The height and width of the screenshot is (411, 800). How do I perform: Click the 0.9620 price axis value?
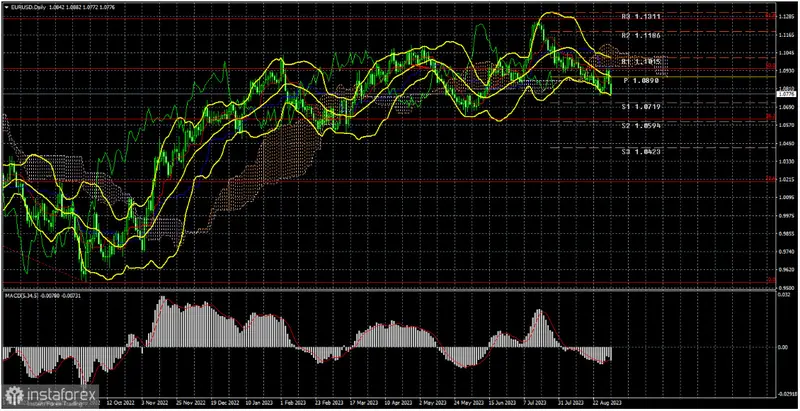click(788, 269)
